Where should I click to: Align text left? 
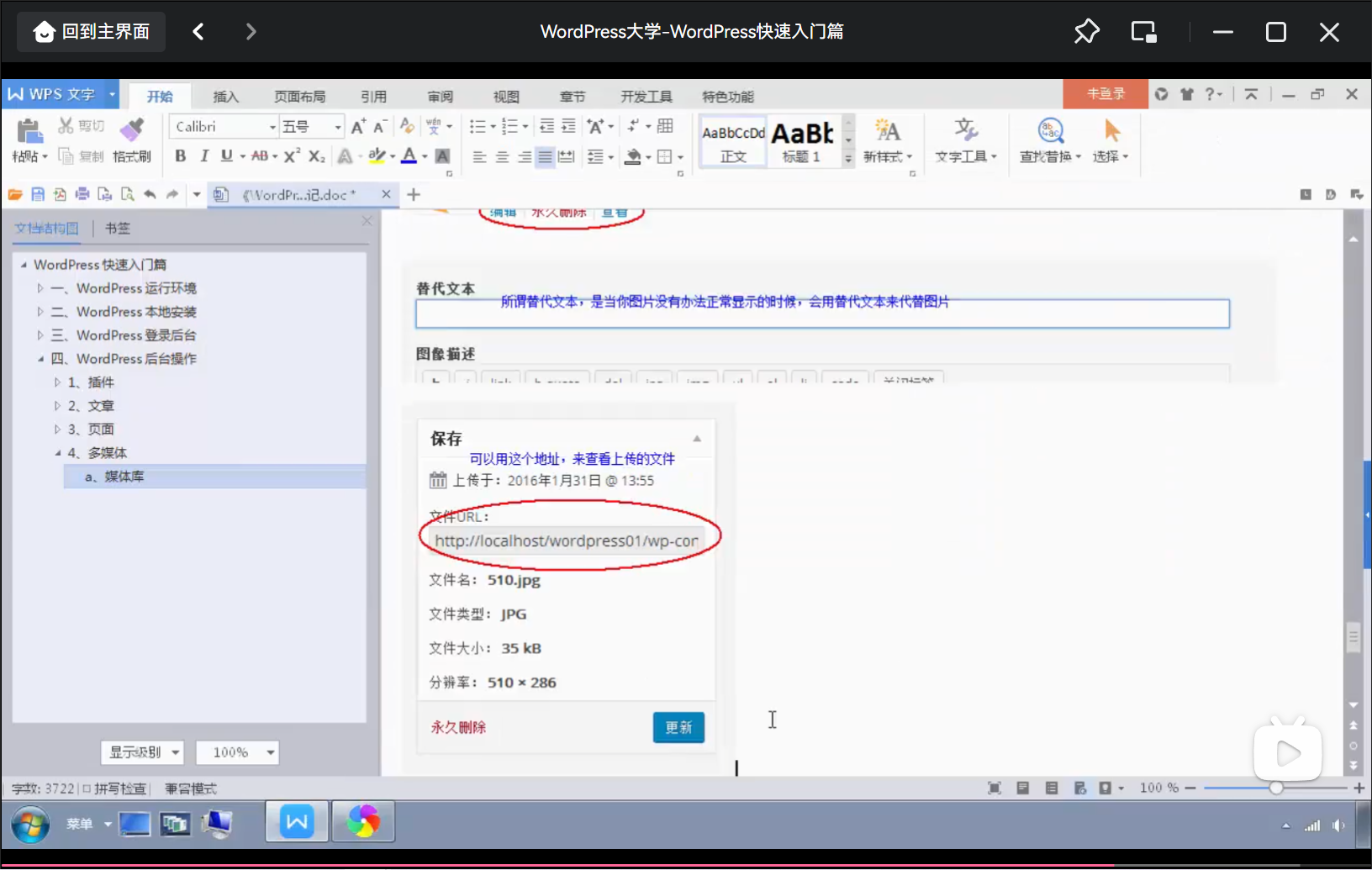click(x=479, y=156)
